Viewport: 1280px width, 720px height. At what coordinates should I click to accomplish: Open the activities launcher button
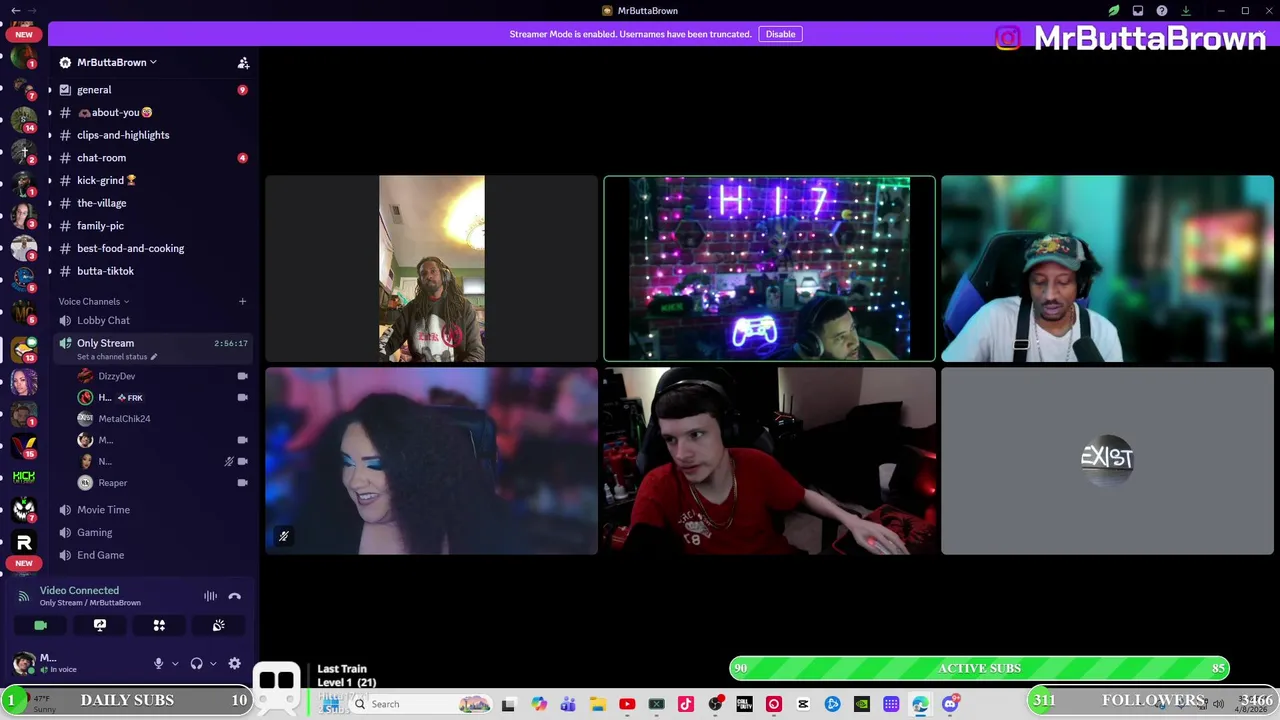159,625
